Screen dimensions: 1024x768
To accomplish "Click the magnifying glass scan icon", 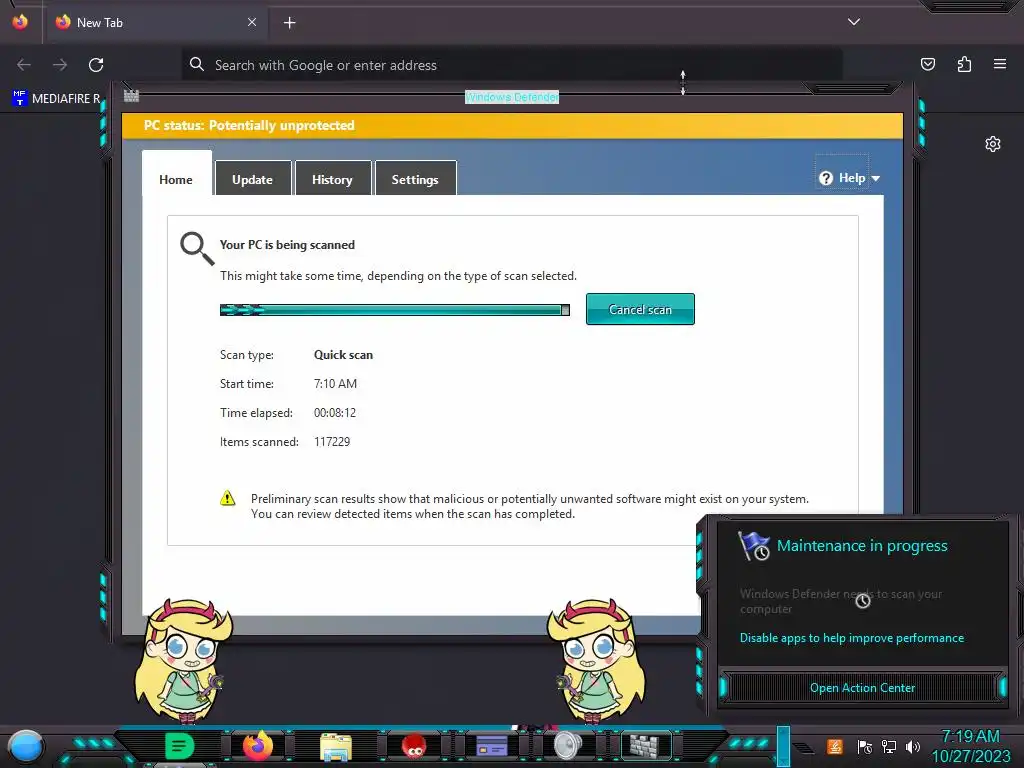I will point(197,248).
